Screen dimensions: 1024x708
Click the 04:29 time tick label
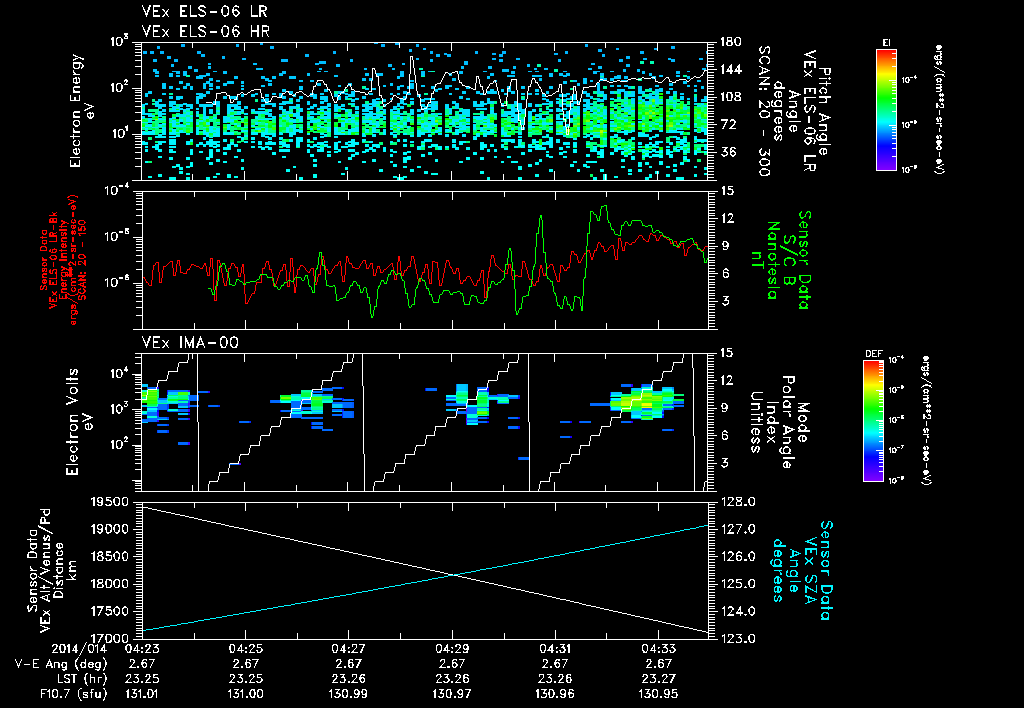tap(452, 649)
